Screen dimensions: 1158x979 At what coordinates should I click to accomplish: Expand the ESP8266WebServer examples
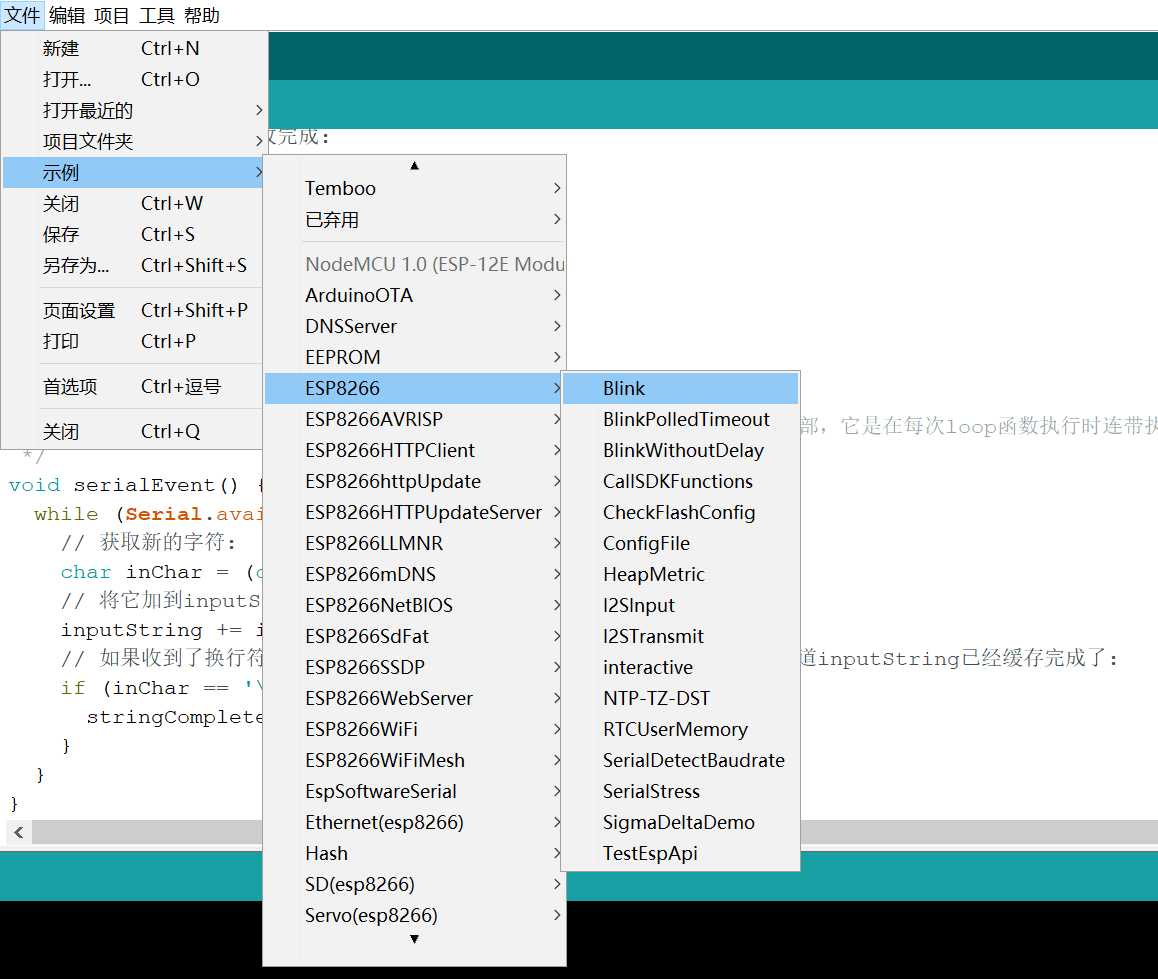(414, 698)
